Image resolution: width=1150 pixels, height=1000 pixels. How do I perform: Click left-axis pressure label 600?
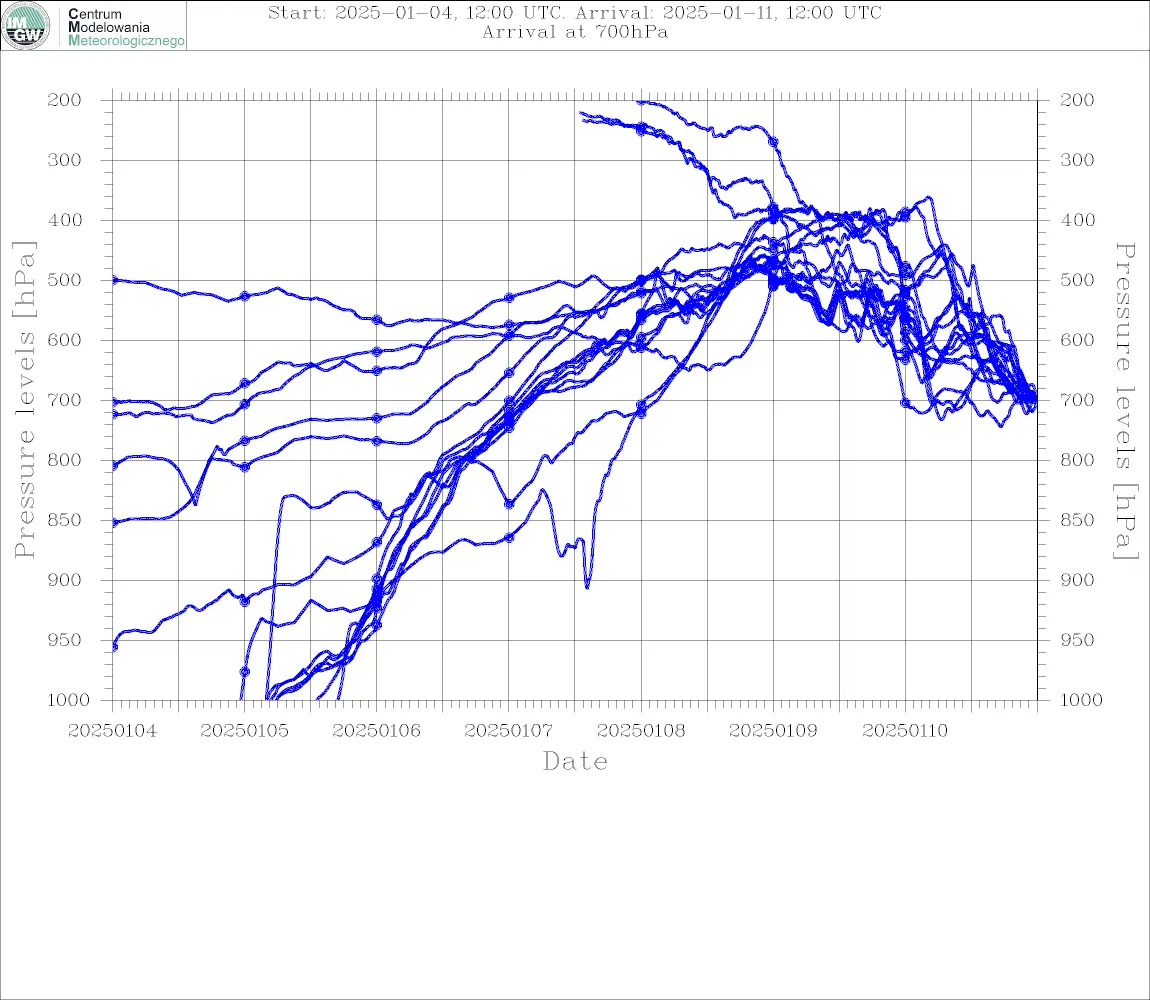pos(65,340)
